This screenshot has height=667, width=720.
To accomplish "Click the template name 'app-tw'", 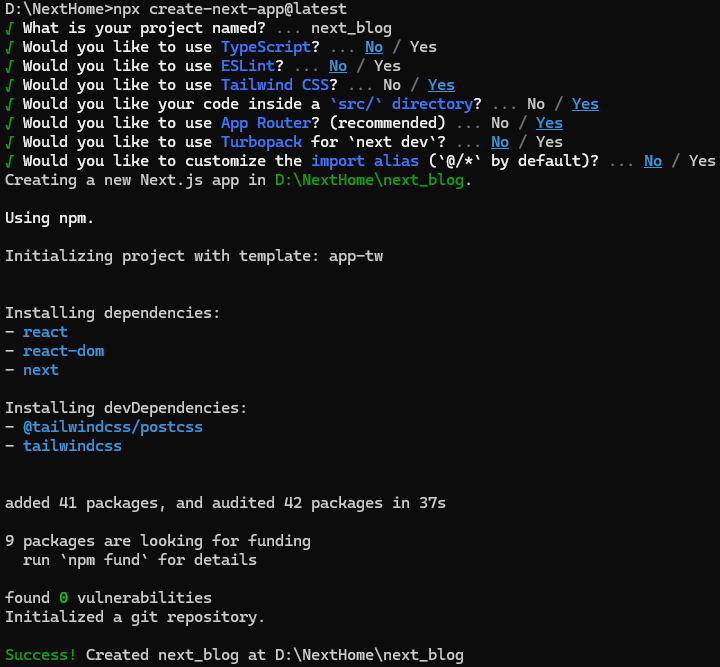I will (x=356, y=256).
